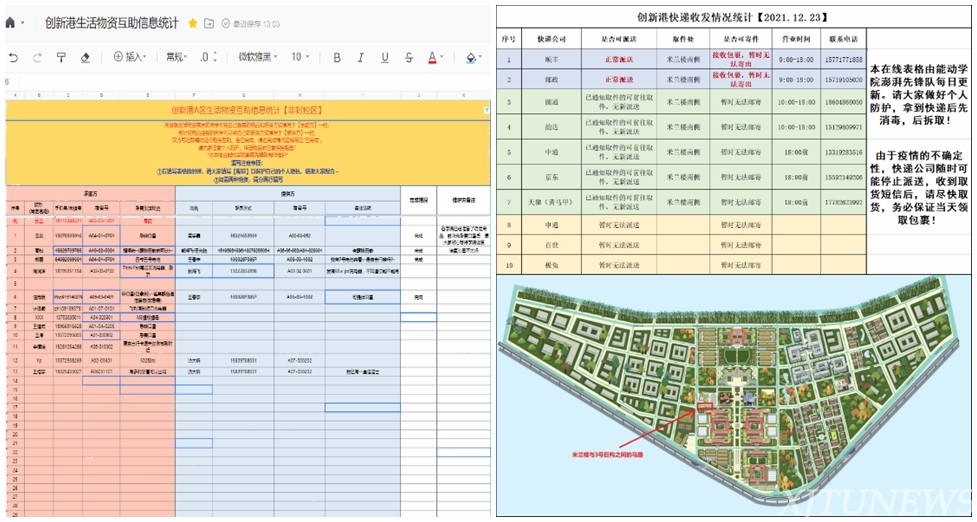Click 暂时无法派送 in the 极兔 row

[x=619, y=263]
